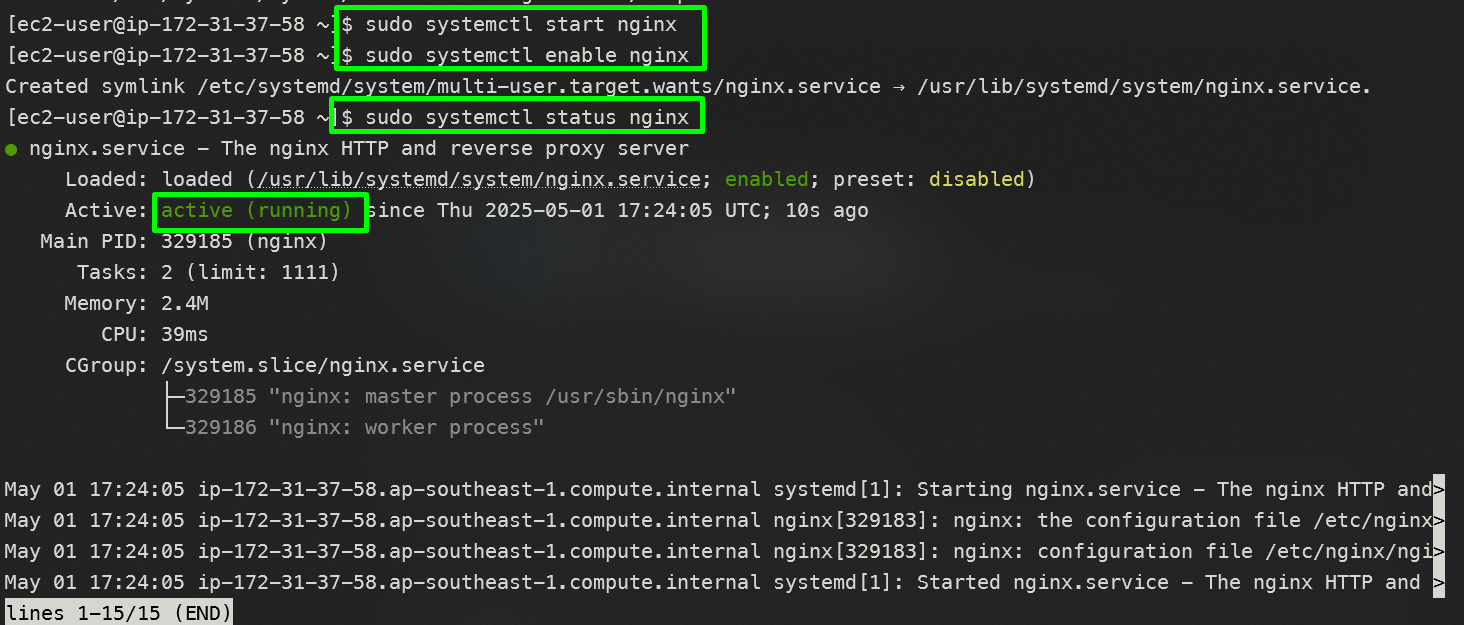This screenshot has height=625, width=1464.
Task: Click the timestamp 'Thu 2025-05-01 17:24:05 UTC'
Action: (605, 210)
